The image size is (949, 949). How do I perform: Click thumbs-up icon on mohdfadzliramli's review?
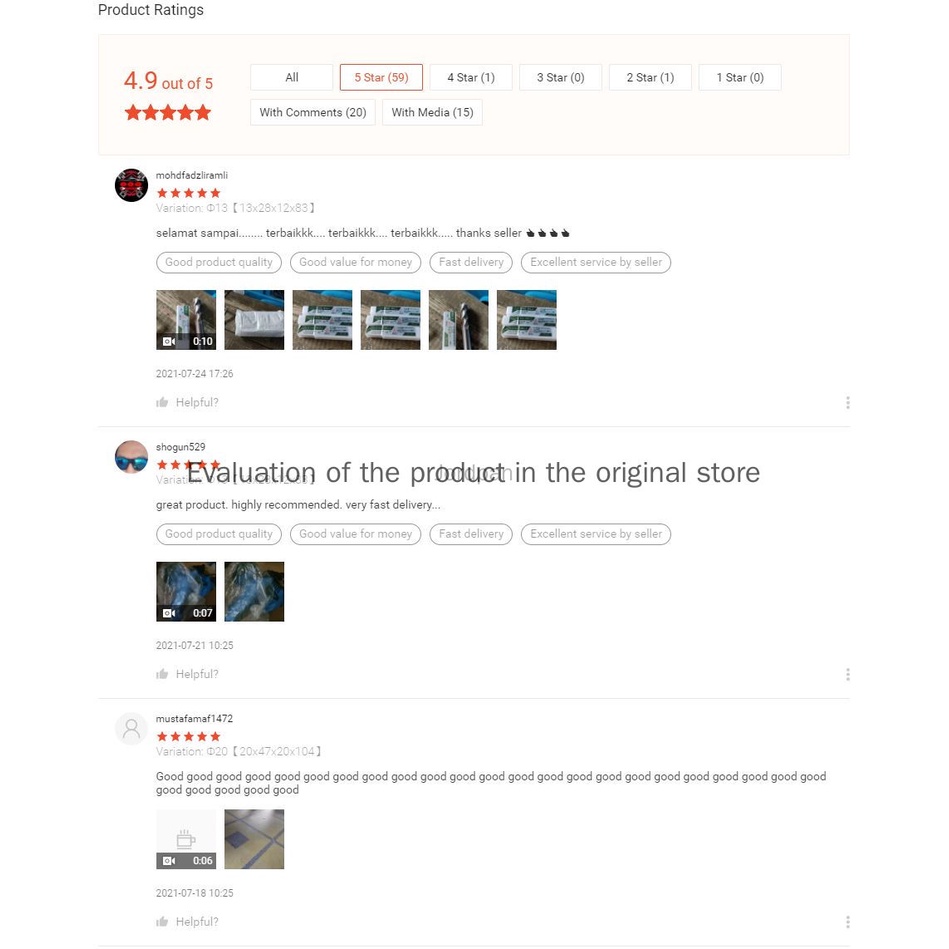point(162,402)
